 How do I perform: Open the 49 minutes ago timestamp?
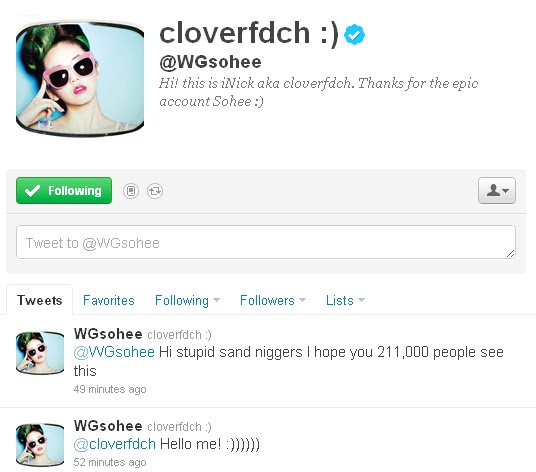click(110, 389)
